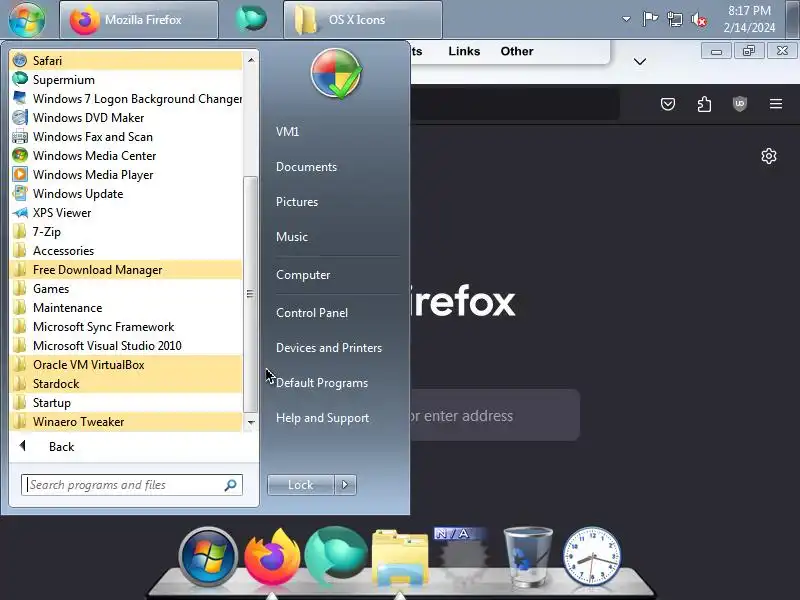This screenshot has width=800, height=600.
Task: Expand the Oracle VM VirtualBox folder
Action: pyautogui.click(x=126, y=365)
